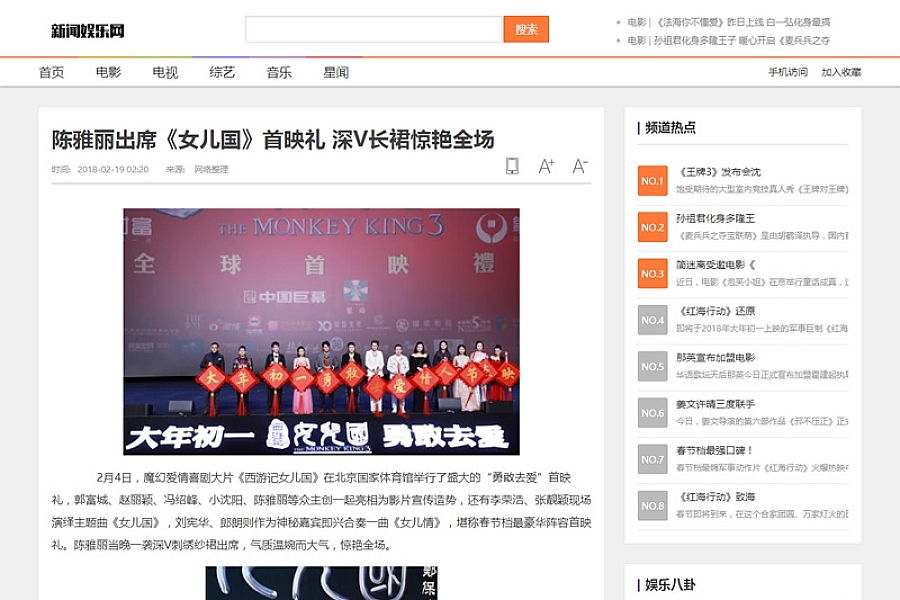Click summary mentioning 《王牌对王牌》
The height and width of the screenshot is (600, 900).
762,189
